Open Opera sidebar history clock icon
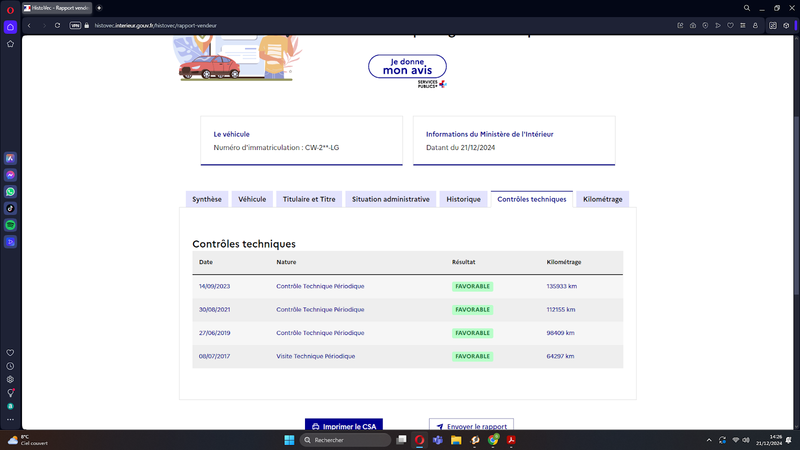 (x=10, y=366)
